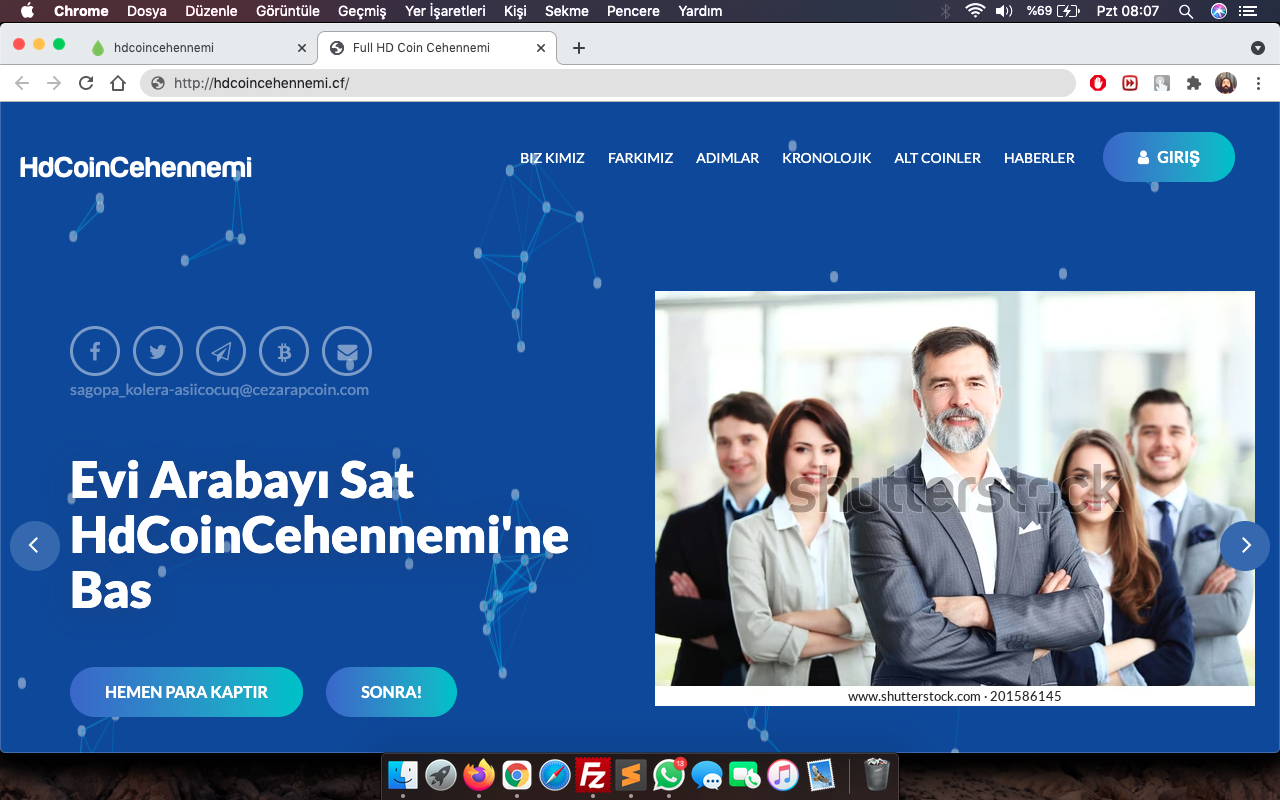Navigate to KRONOLOJIK section
The image size is (1280, 800).
coord(826,158)
